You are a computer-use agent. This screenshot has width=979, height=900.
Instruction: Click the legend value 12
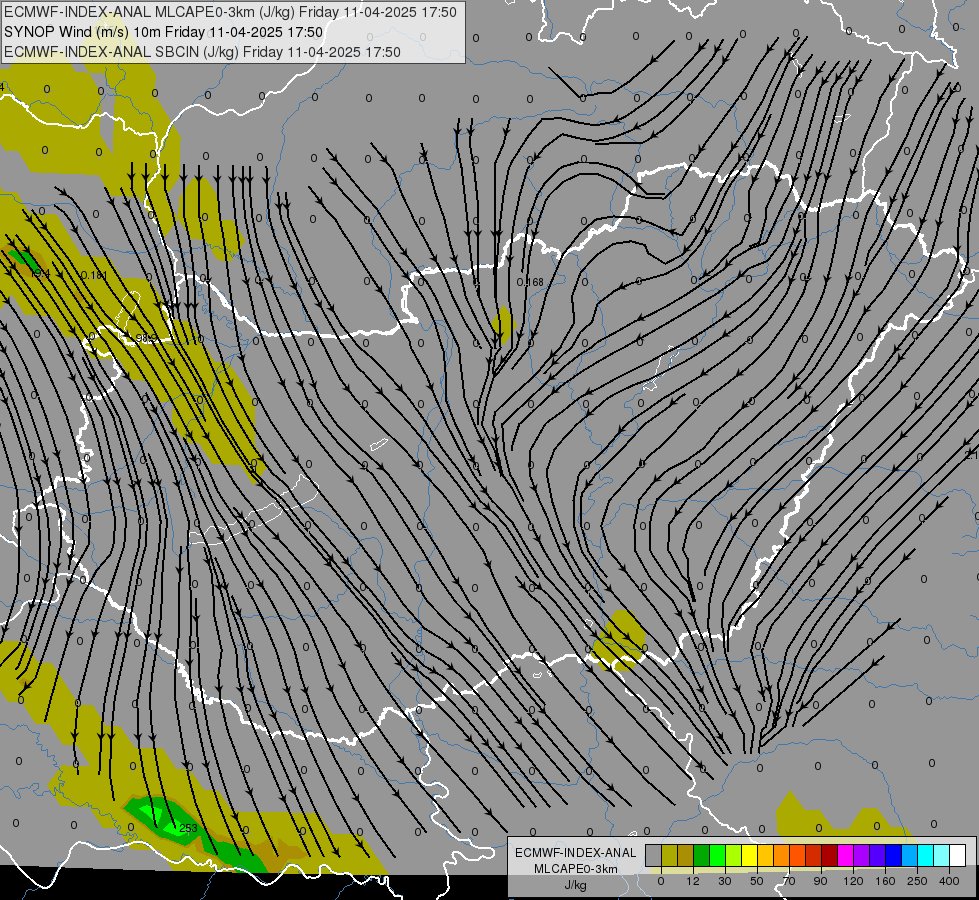693,881
